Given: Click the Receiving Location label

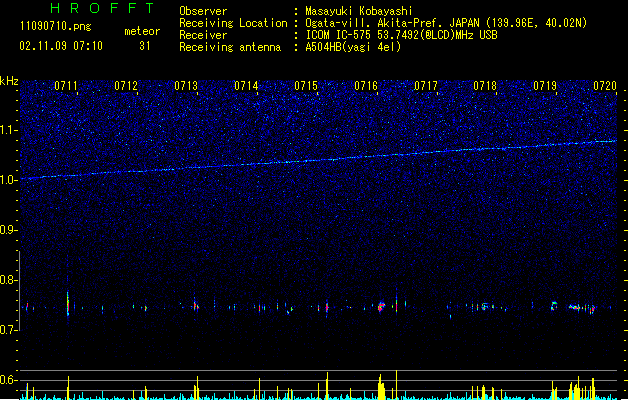Looking at the screenshot, I should (233, 23).
